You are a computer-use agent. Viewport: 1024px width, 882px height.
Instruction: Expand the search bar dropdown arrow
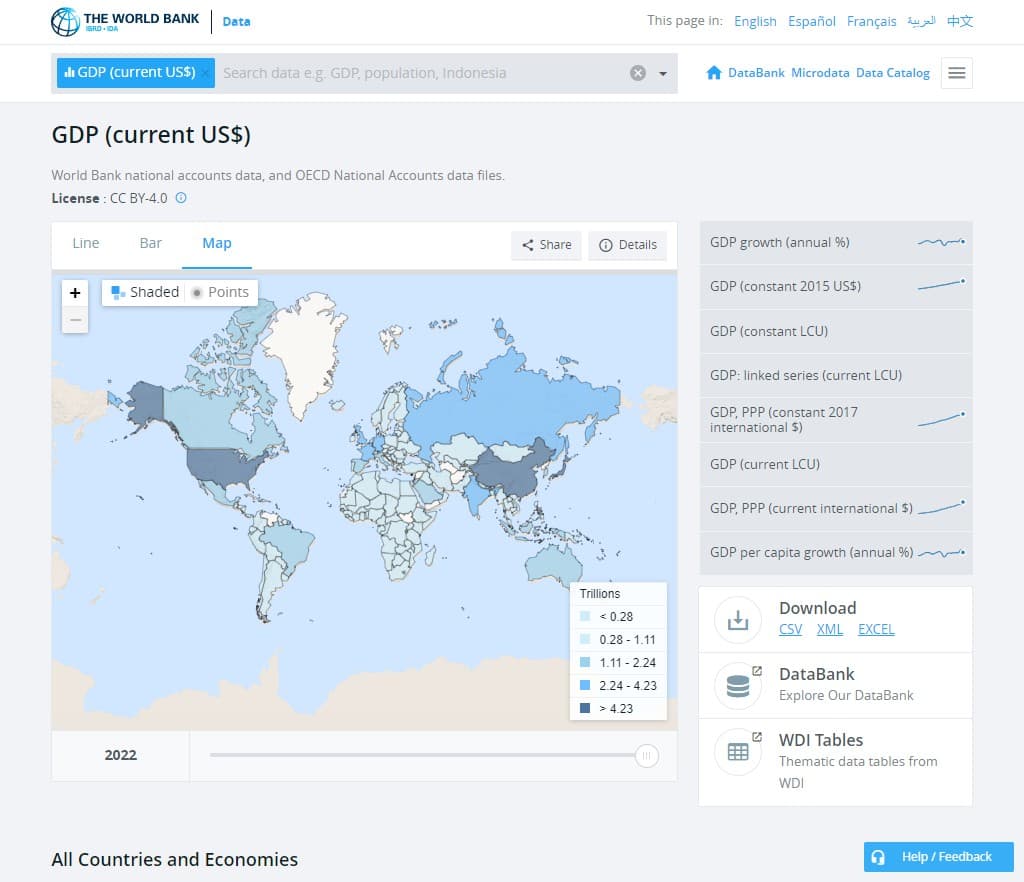click(x=662, y=73)
